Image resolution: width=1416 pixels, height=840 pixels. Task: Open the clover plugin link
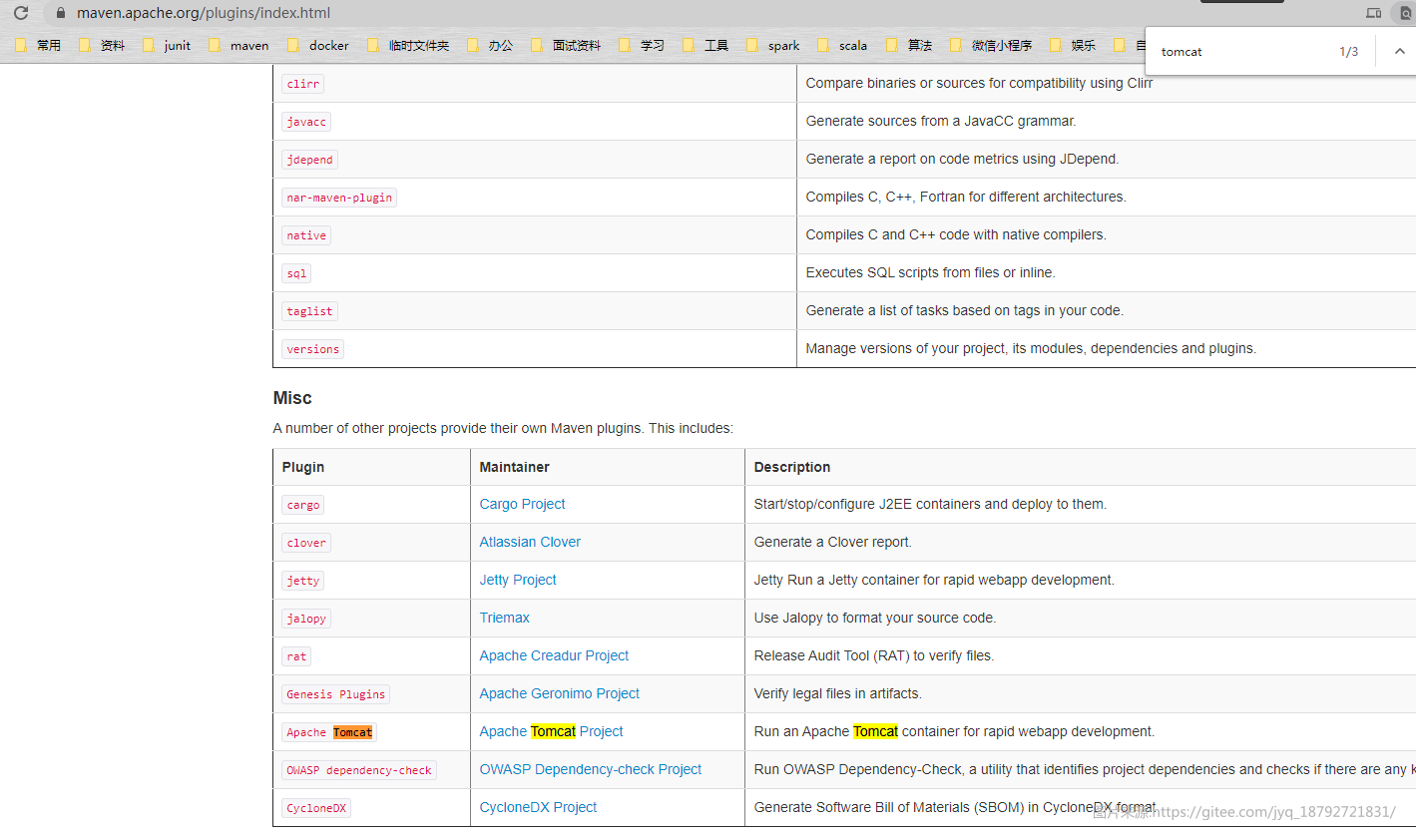[306, 543]
